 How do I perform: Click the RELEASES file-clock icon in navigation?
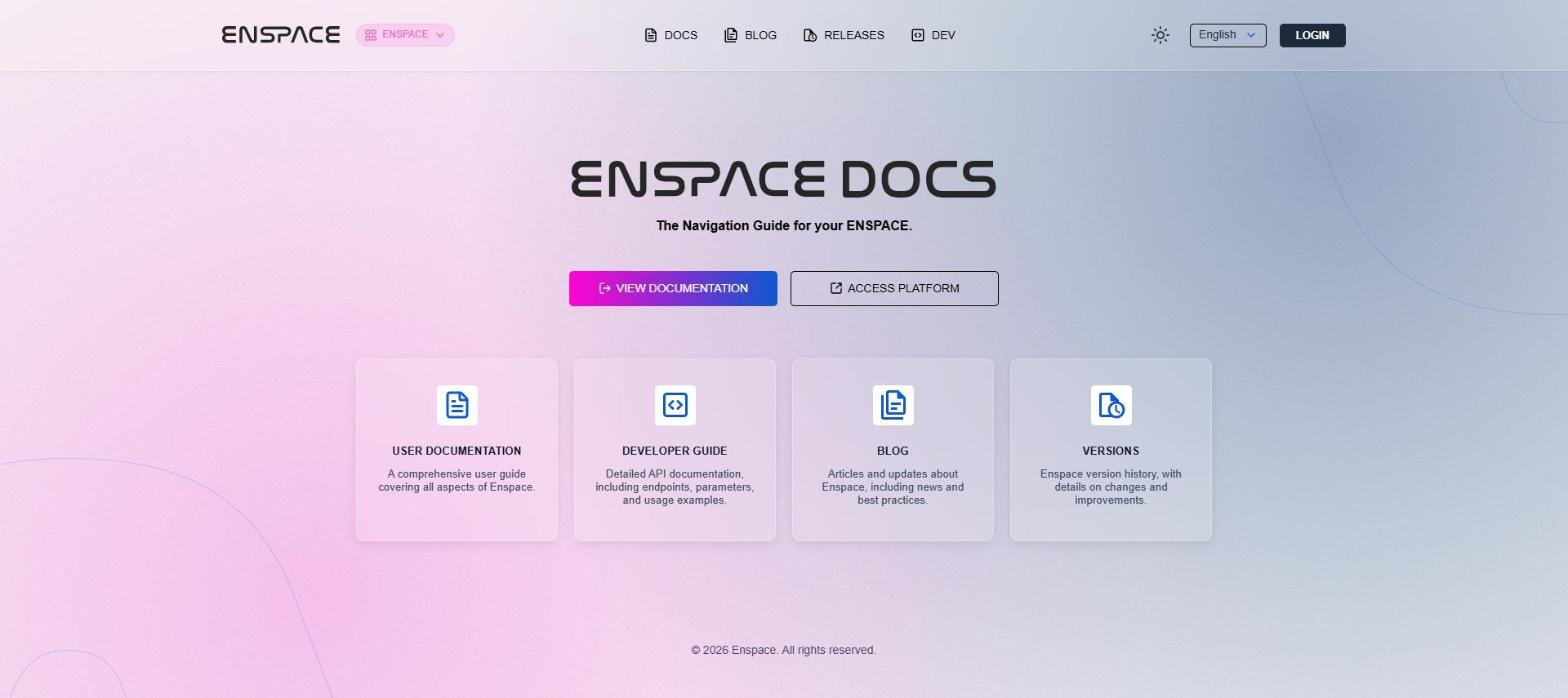[810, 35]
